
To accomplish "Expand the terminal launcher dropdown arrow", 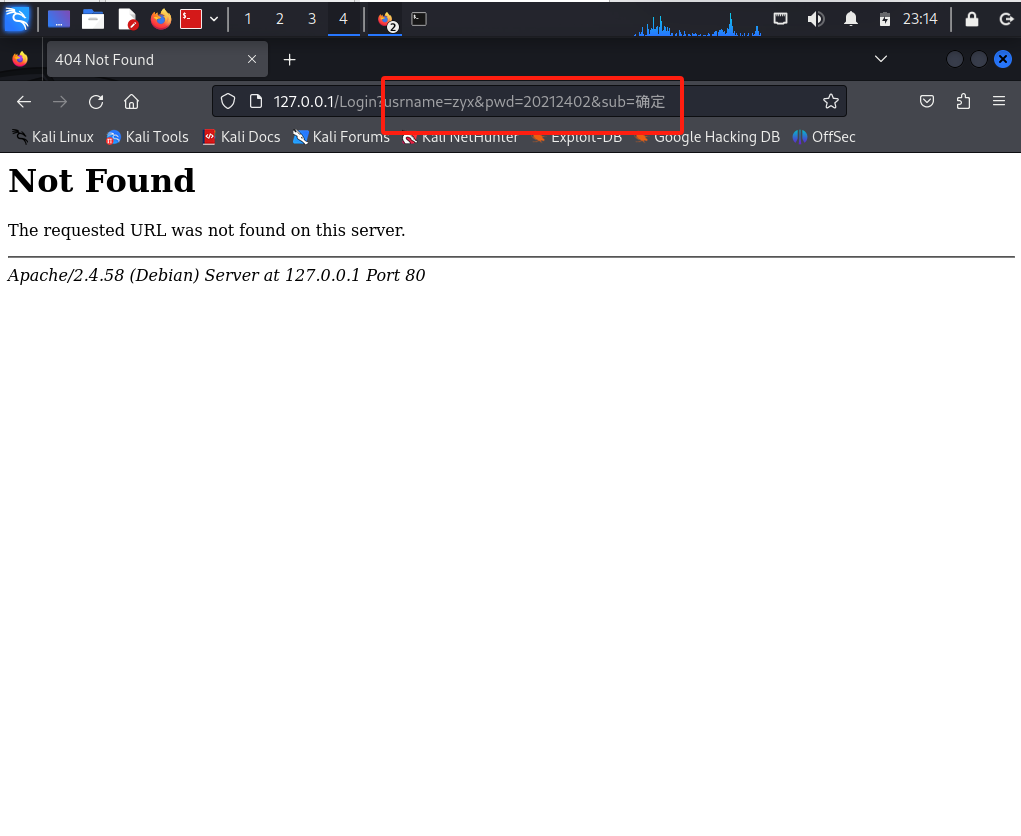I will [214, 19].
